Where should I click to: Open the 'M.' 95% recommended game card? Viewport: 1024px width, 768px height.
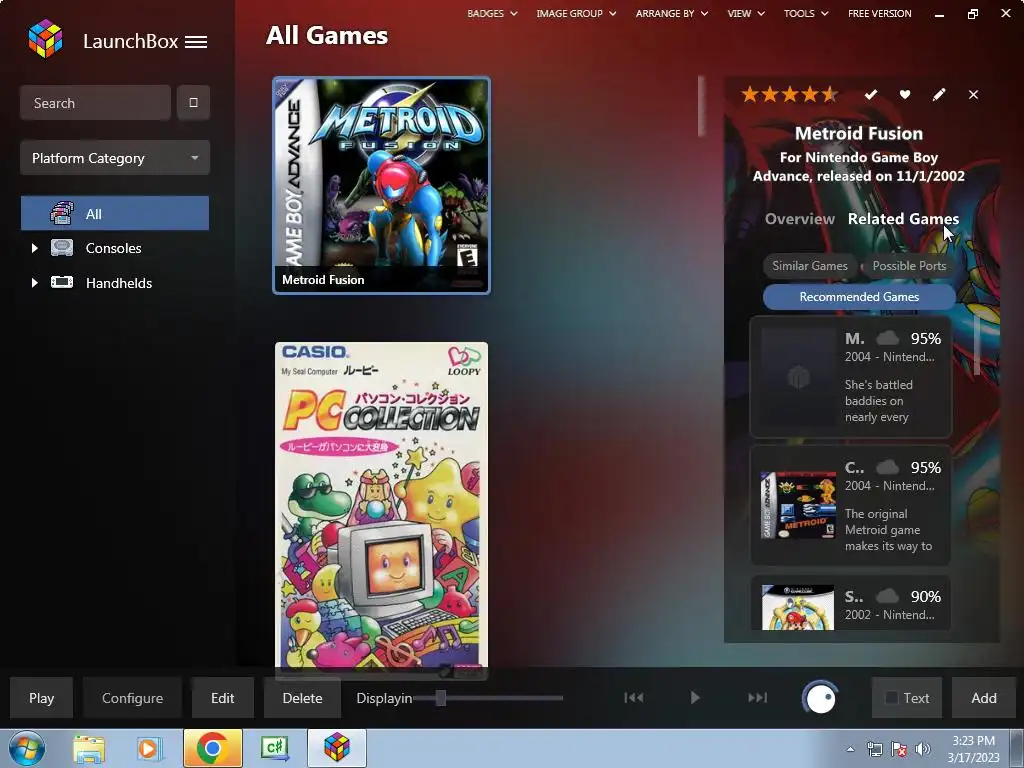[851, 377]
